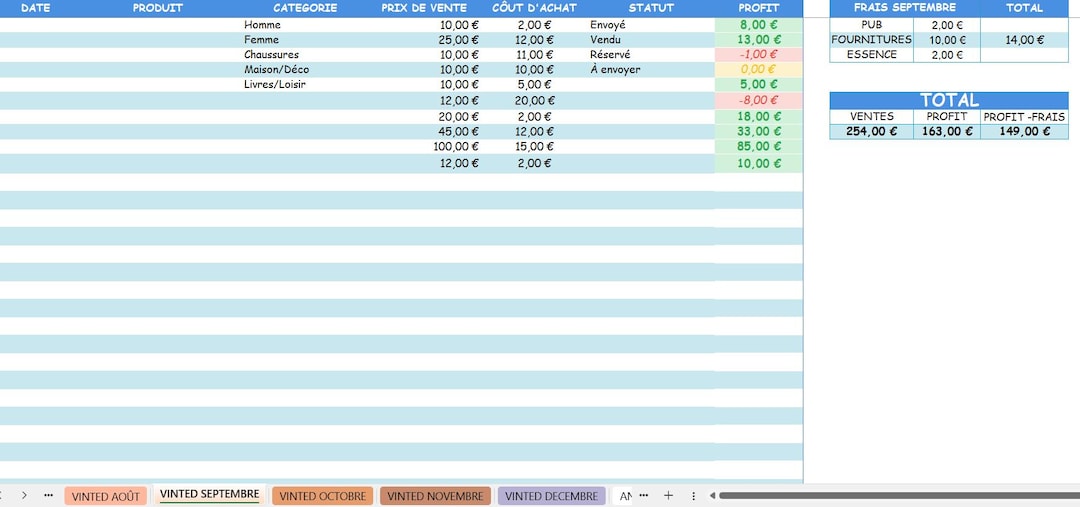Go to the VINTED NOVEMBRE sheet
The image size is (1080, 507).
[435, 496]
